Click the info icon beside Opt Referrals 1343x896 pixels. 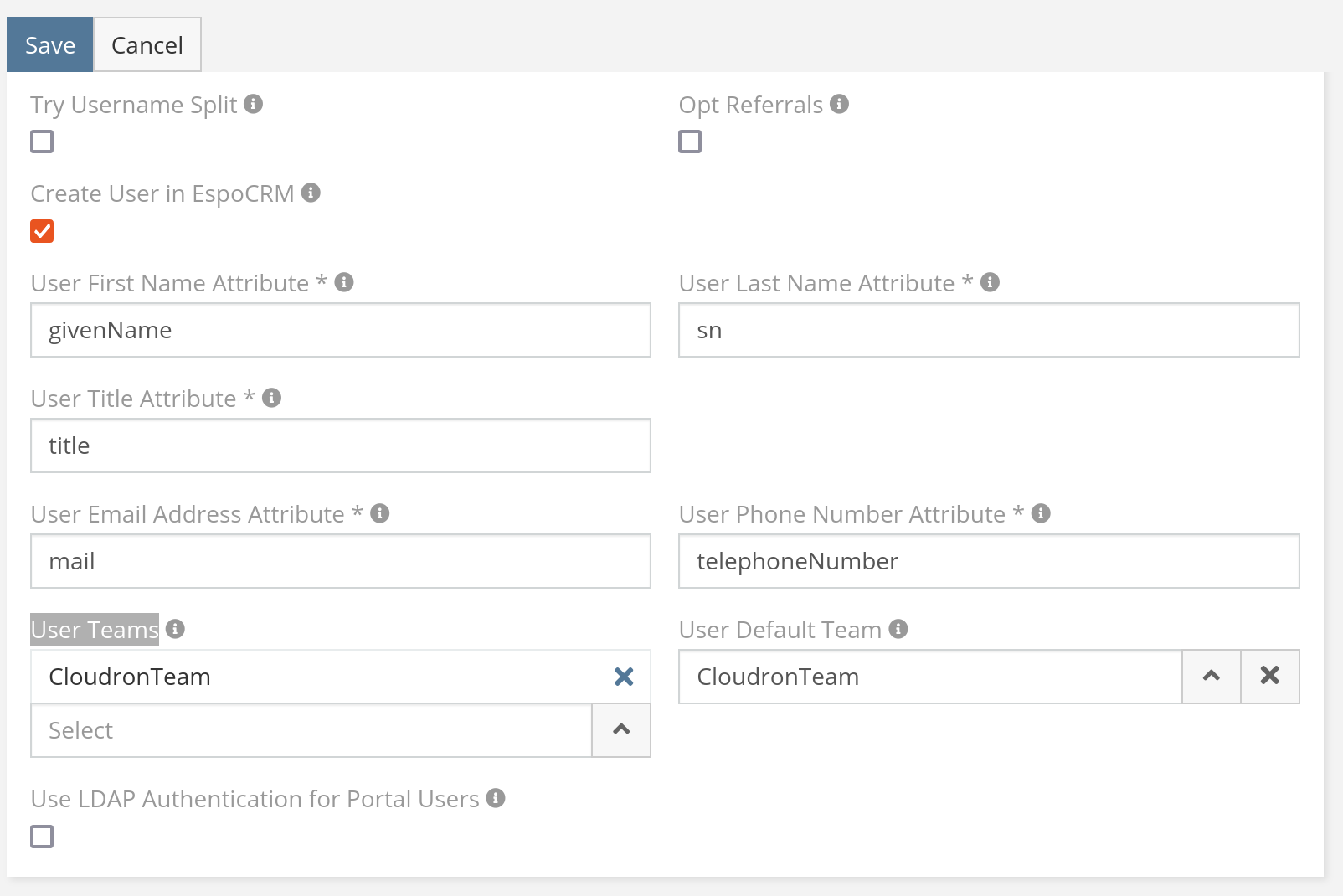coord(840,104)
